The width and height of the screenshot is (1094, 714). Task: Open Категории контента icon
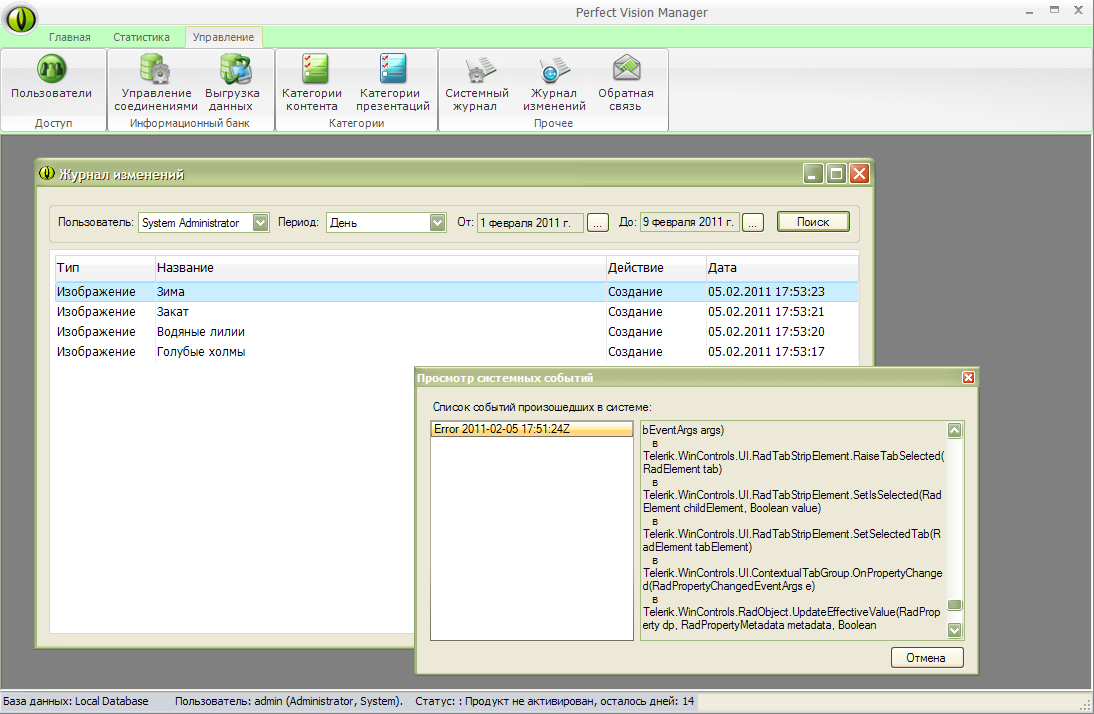point(315,69)
